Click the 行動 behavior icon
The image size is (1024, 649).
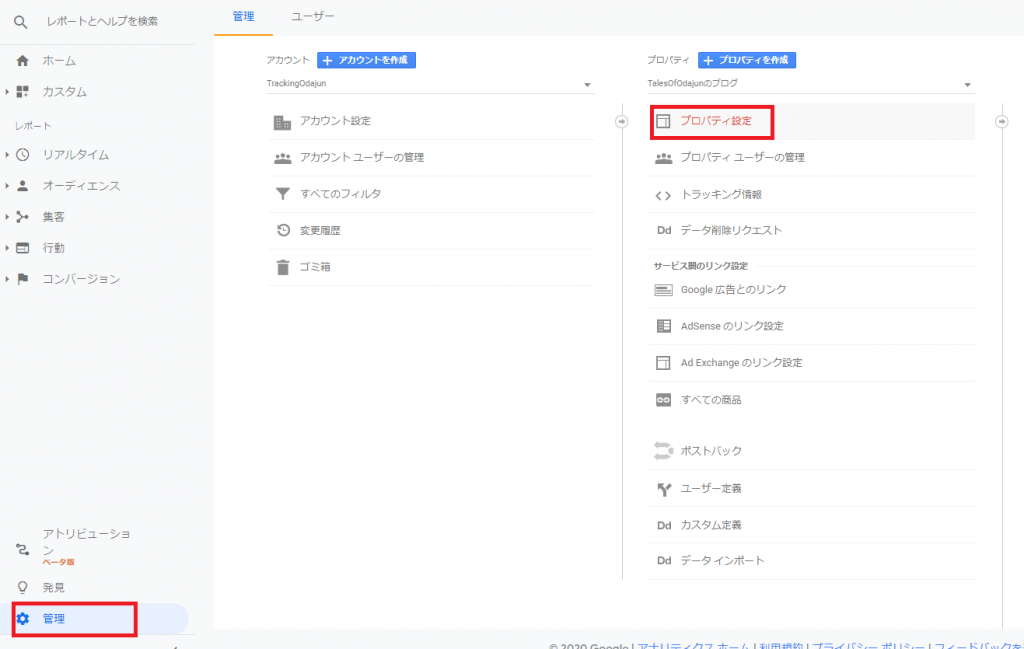[22, 248]
